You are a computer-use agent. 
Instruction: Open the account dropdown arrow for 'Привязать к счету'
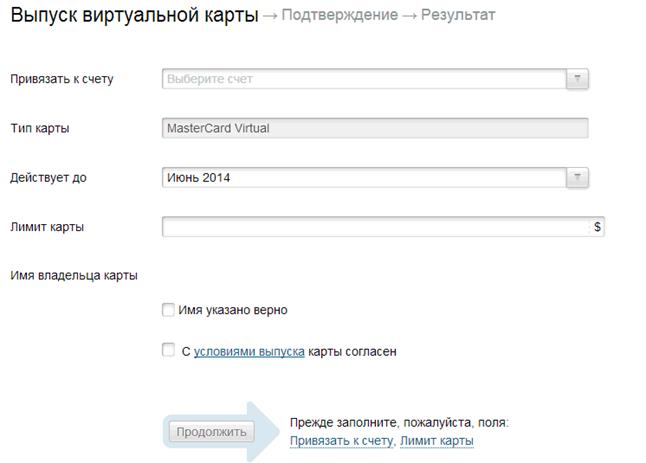578,79
